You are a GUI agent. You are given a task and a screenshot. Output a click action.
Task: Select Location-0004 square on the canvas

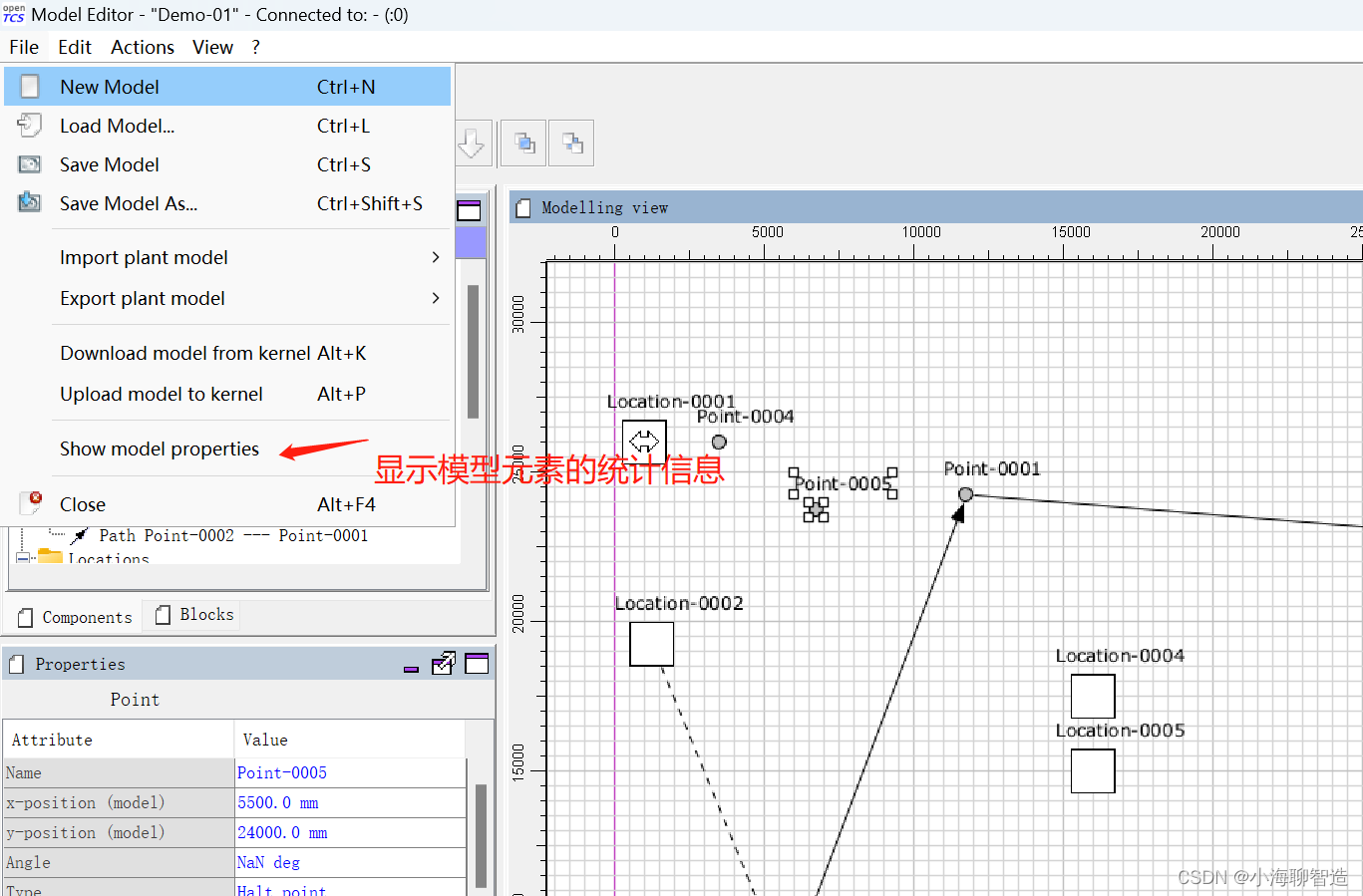[1093, 697]
